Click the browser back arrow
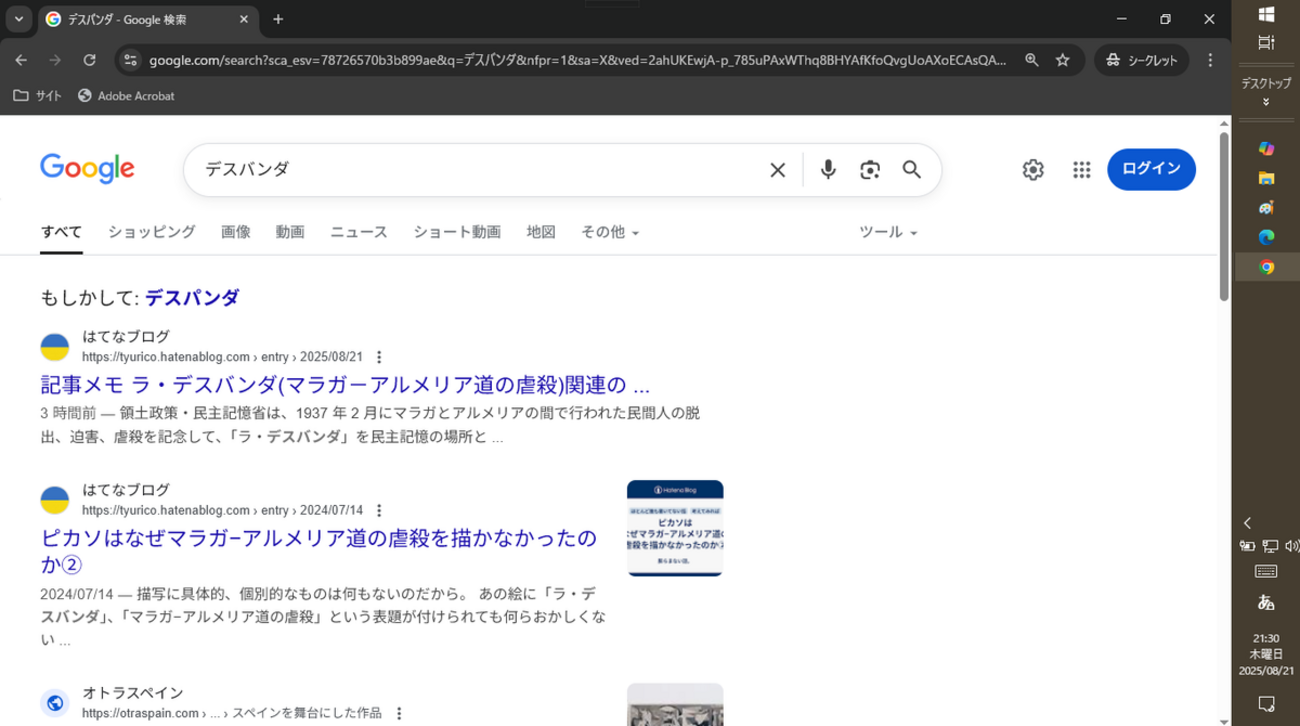 click(x=21, y=60)
